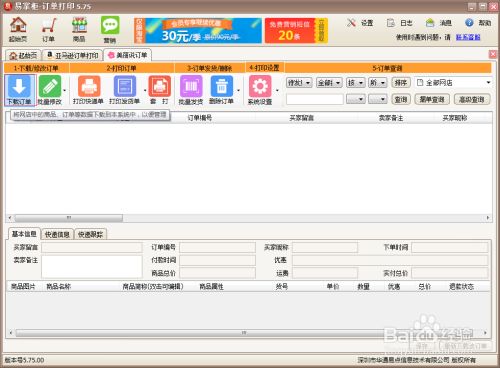Switch to the 美丽说订单 tab

(x=128, y=55)
